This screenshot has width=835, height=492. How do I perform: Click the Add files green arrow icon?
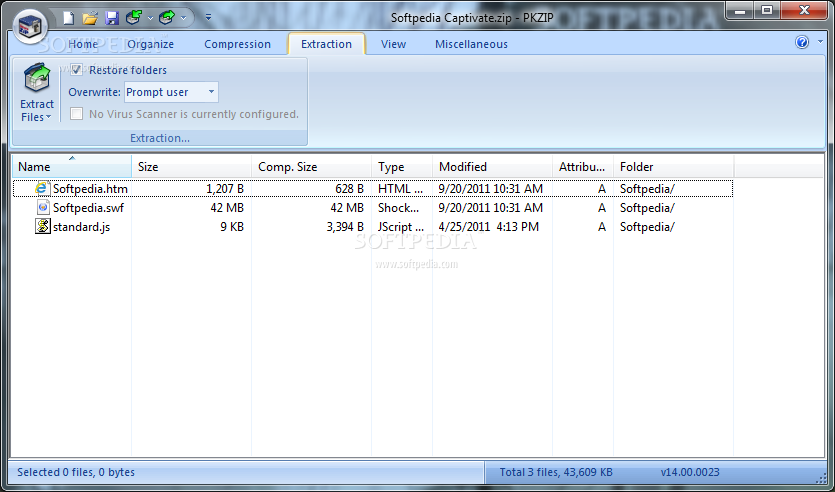coord(134,18)
